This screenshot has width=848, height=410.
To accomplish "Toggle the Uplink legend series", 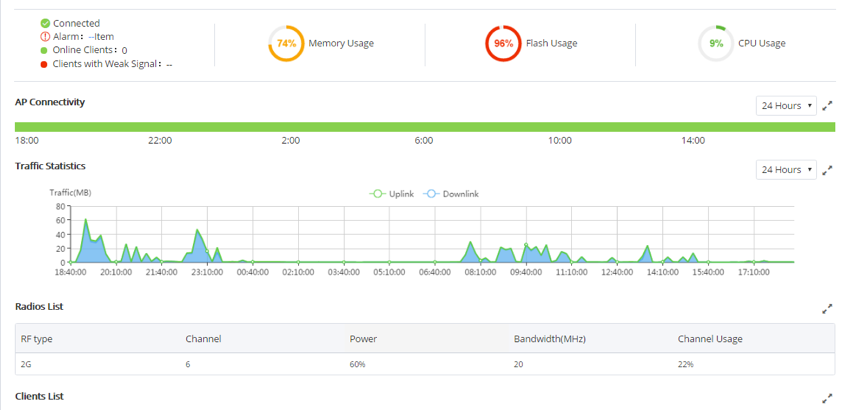I will pyautogui.click(x=391, y=194).
